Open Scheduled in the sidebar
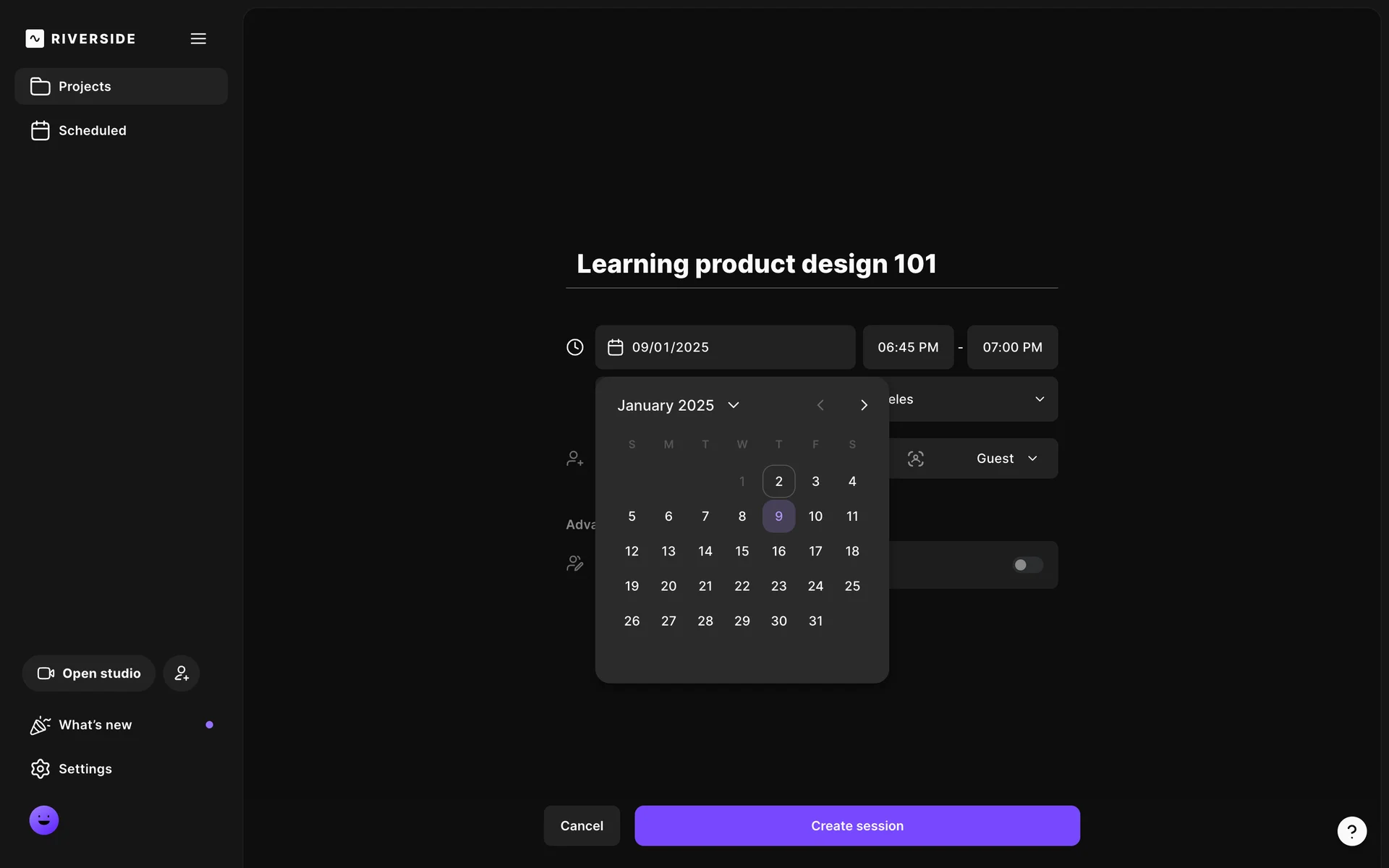 (92, 131)
